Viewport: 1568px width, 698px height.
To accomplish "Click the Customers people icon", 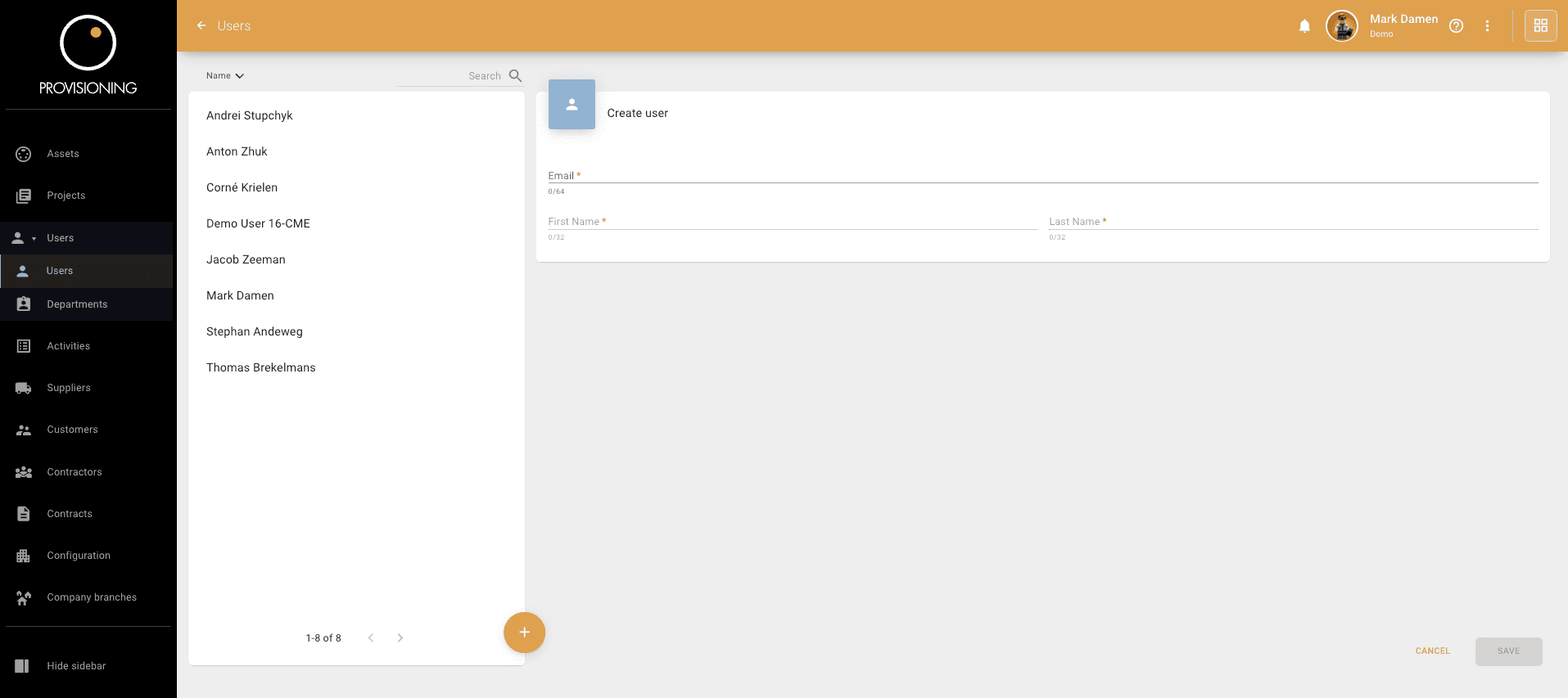I will [x=24, y=430].
